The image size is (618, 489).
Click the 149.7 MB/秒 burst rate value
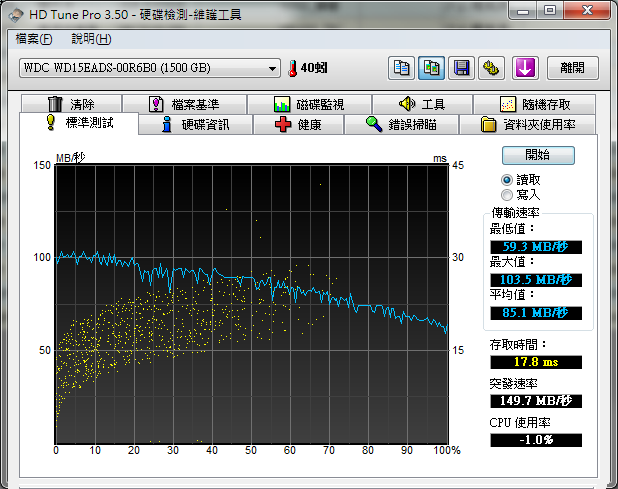click(x=536, y=401)
